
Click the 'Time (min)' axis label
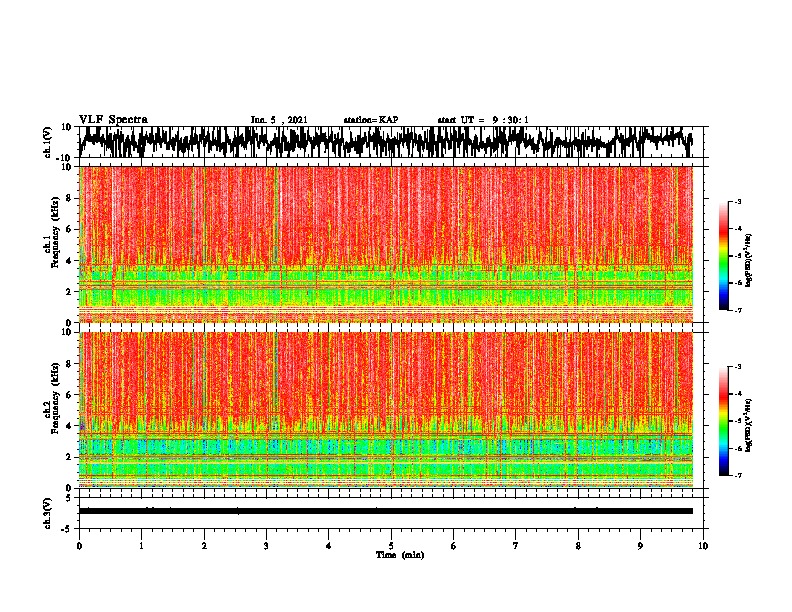pos(400,555)
